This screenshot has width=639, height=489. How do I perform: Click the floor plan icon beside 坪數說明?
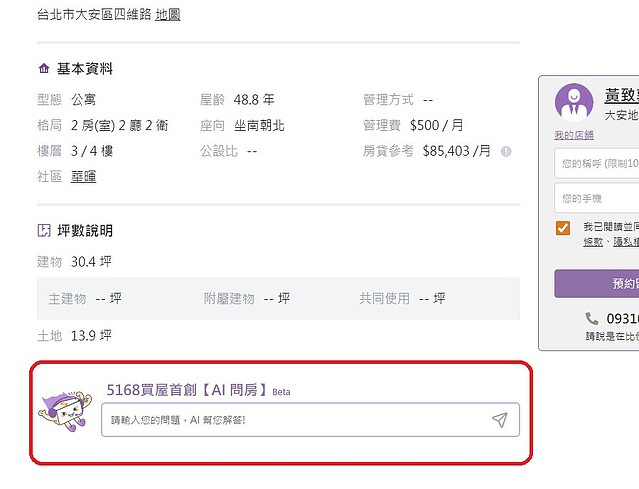pyautogui.click(x=44, y=231)
